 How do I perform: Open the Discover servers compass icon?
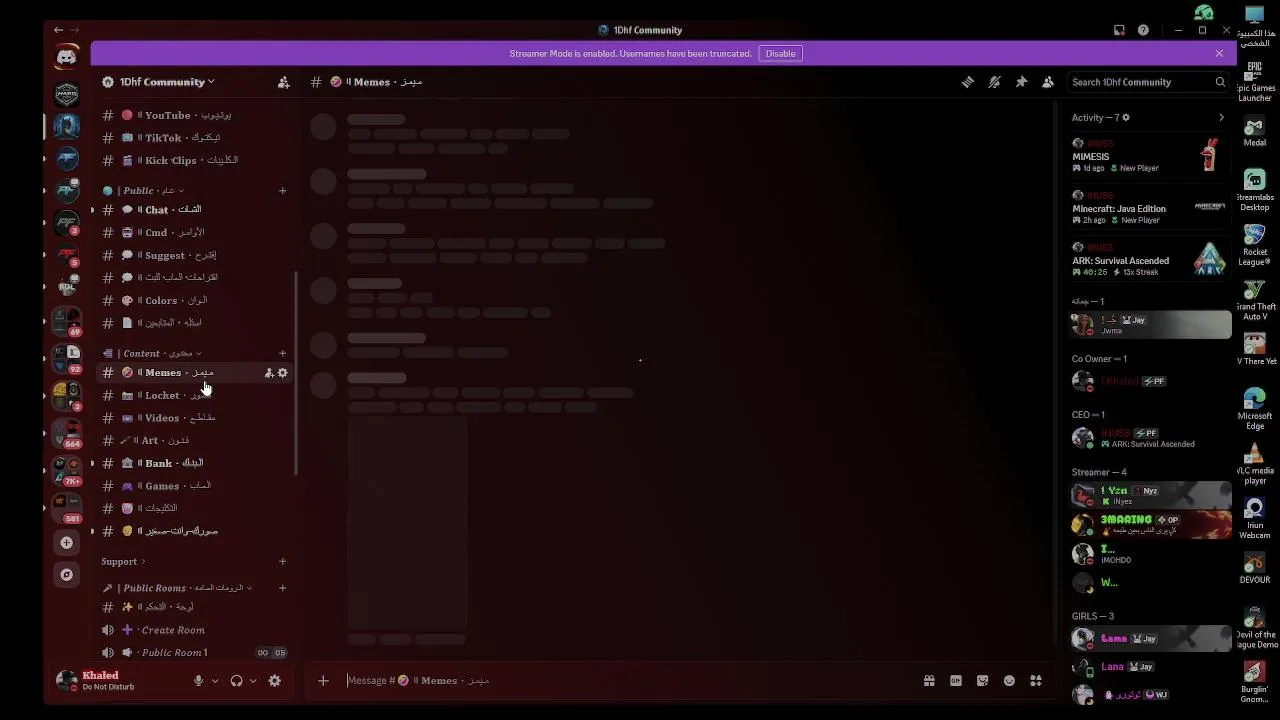[x=67, y=575]
